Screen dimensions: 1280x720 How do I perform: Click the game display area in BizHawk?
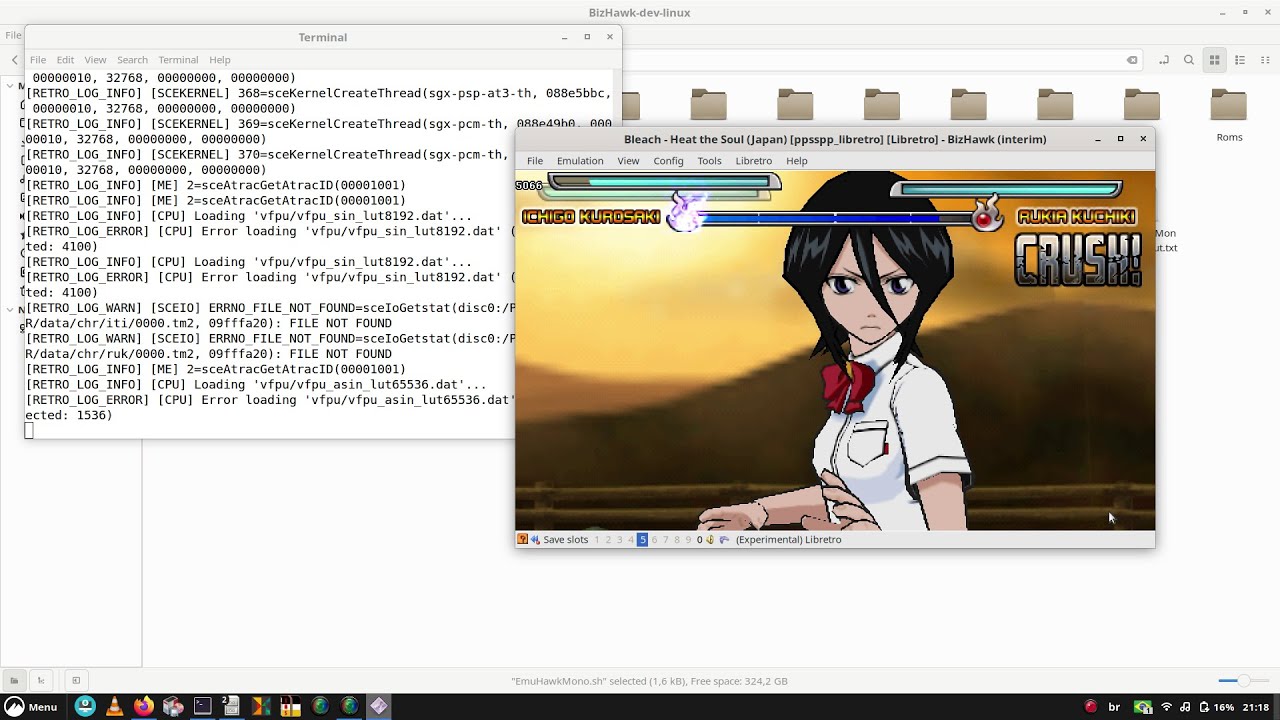(x=835, y=351)
